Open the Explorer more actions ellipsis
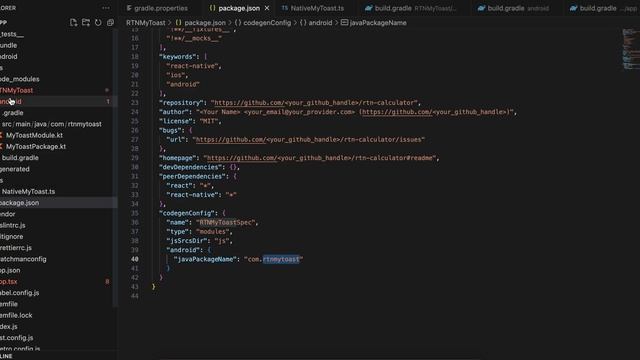The width and height of the screenshot is (640, 360). click(x=106, y=8)
